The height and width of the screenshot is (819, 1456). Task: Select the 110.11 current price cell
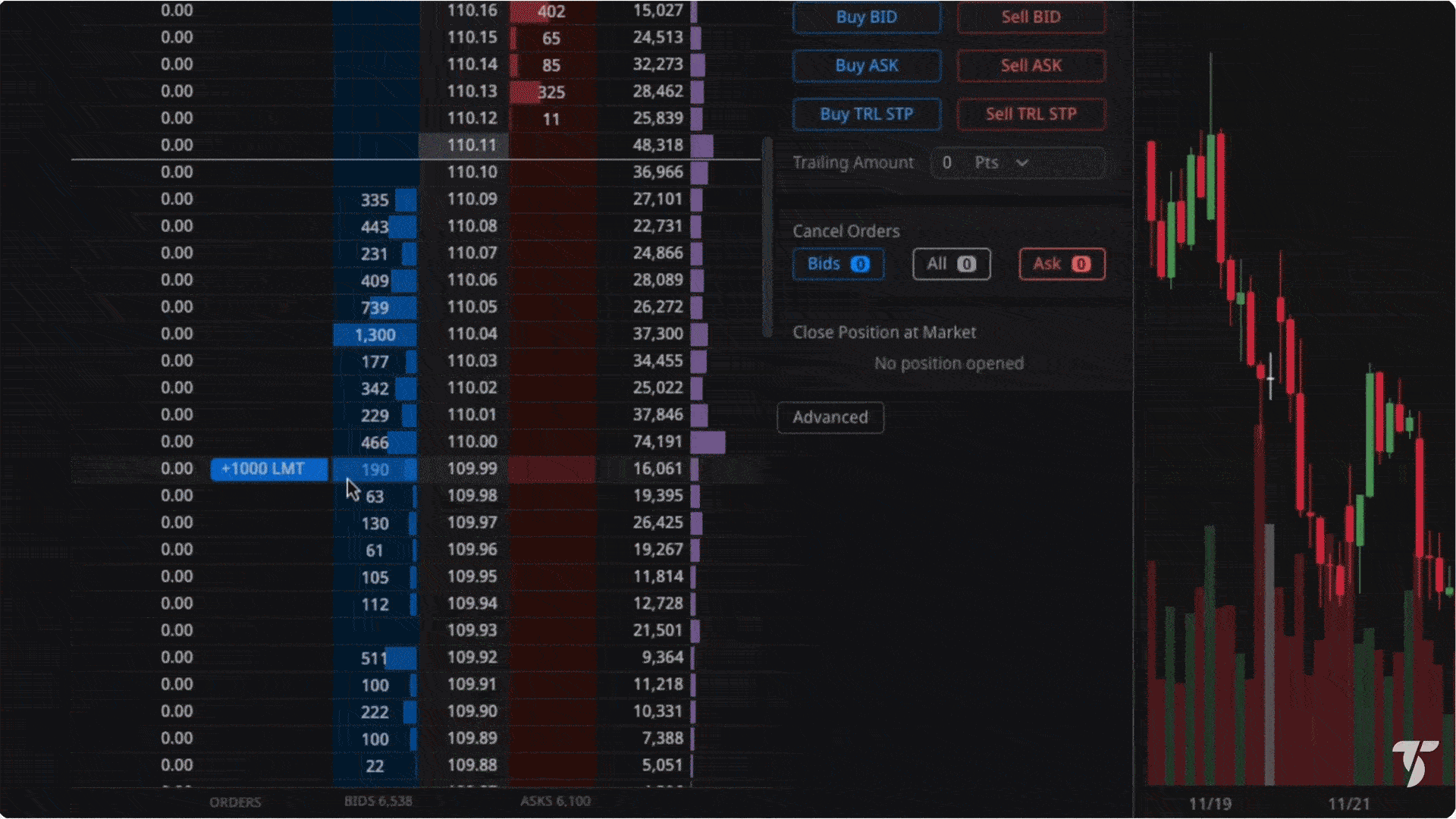471,145
